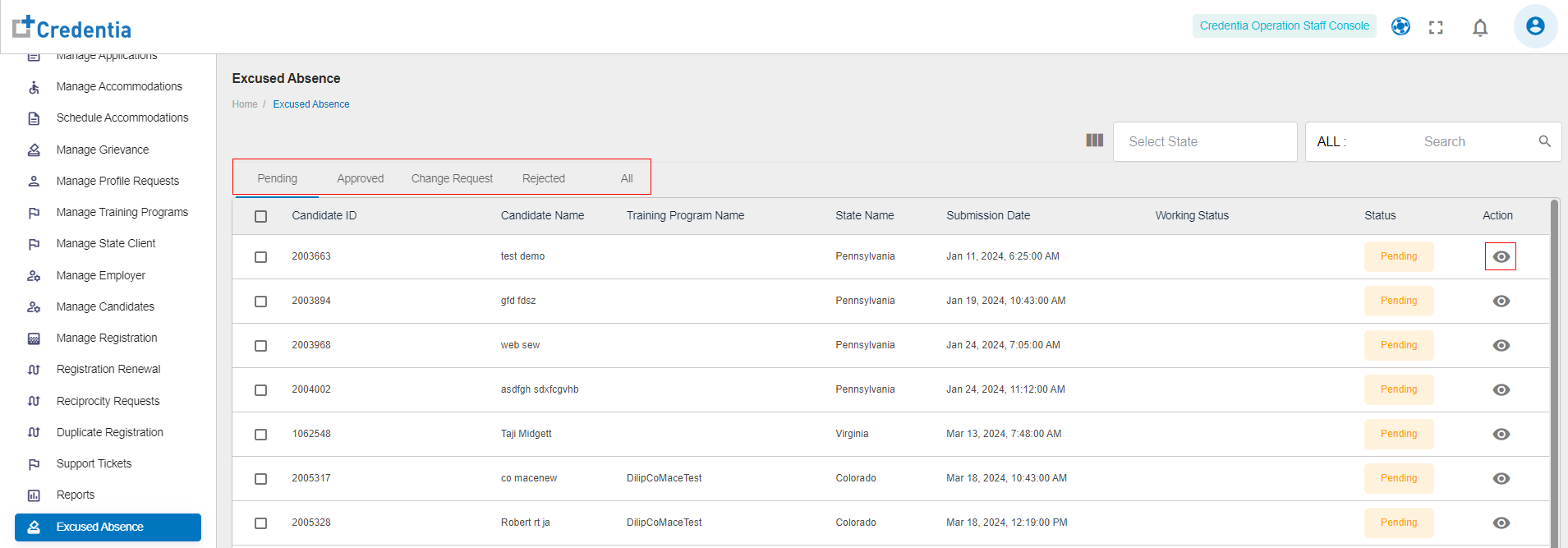Image resolution: width=1568 pixels, height=548 pixels.
Task: Check the box for candidate 2003894
Action: tap(261, 302)
